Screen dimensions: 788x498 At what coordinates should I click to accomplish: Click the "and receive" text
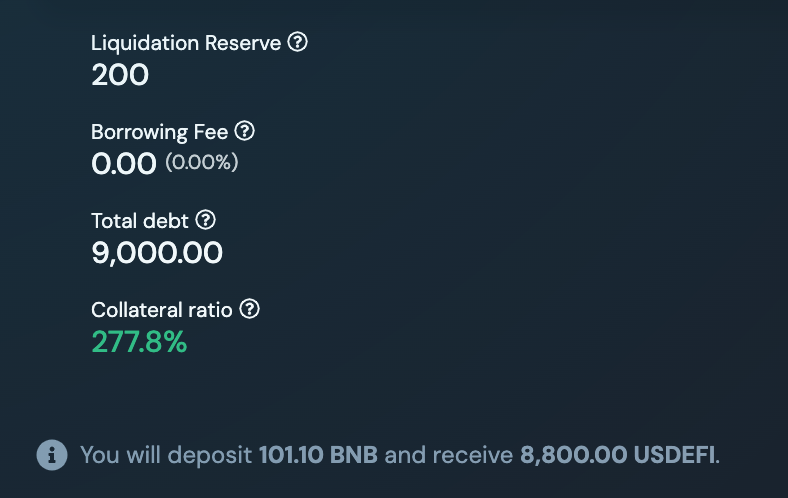(x=449, y=456)
